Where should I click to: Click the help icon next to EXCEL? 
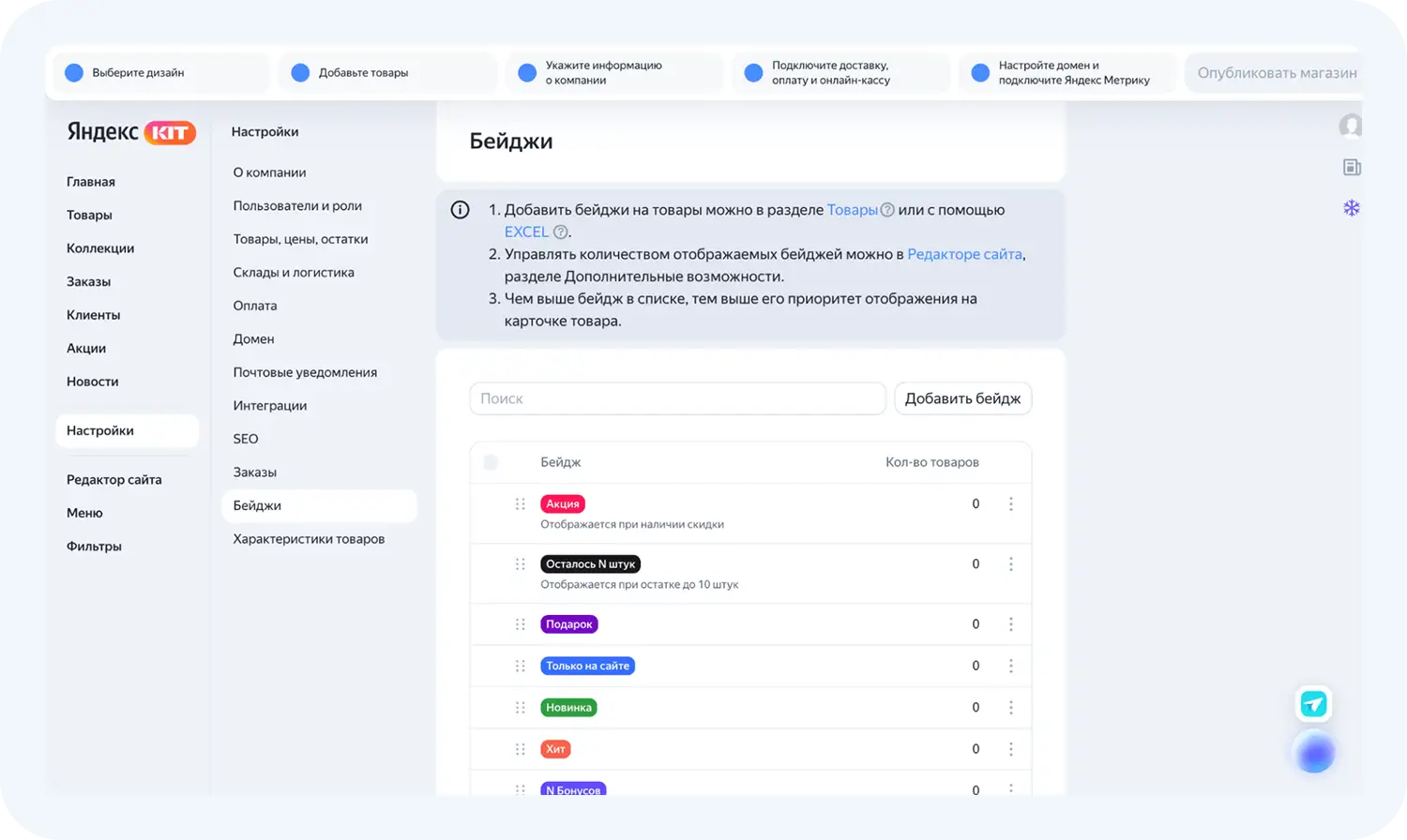click(560, 232)
